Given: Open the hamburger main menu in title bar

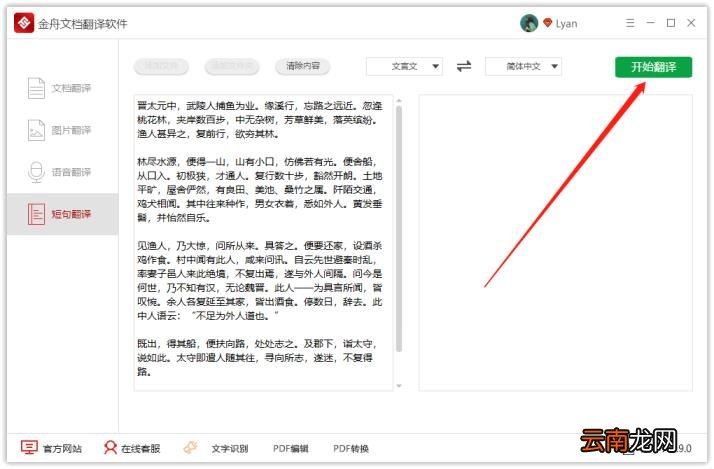Looking at the screenshot, I should (x=630, y=23).
